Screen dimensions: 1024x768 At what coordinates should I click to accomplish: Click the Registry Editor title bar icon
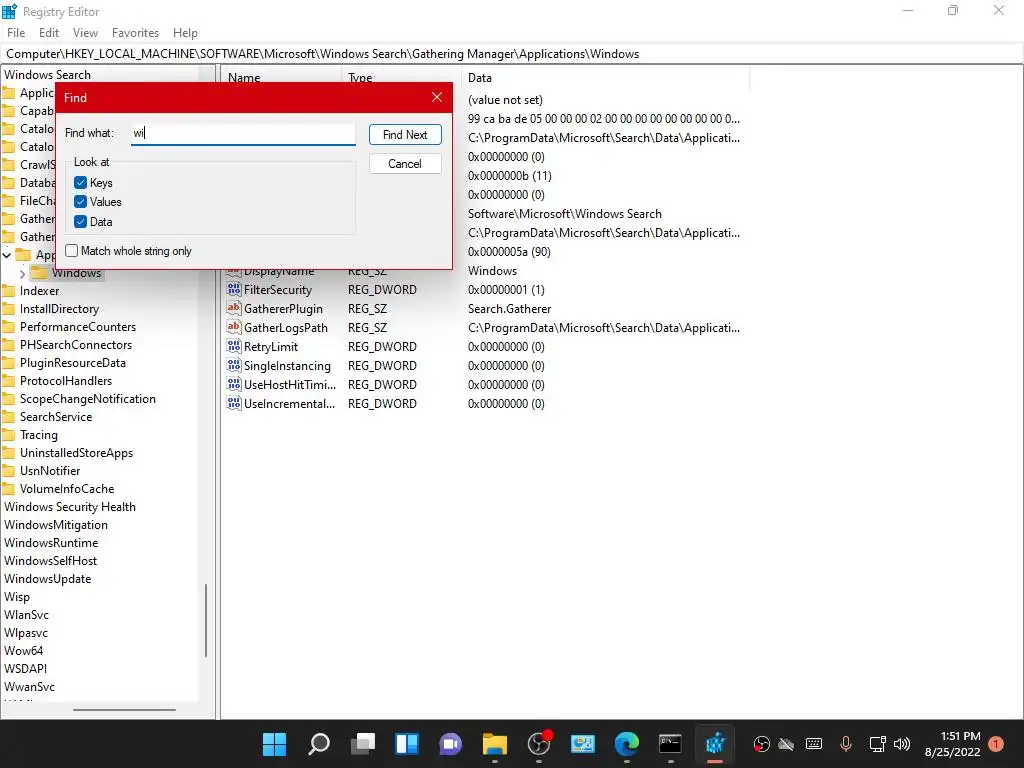10,11
